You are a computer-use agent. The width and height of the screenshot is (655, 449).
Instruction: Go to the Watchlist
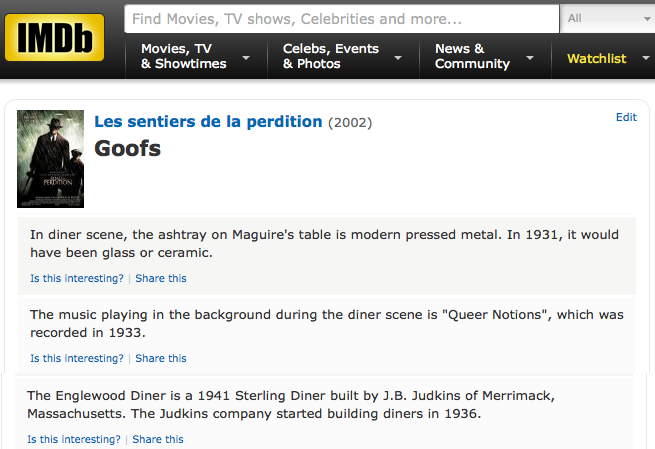click(x=597, y=58)
